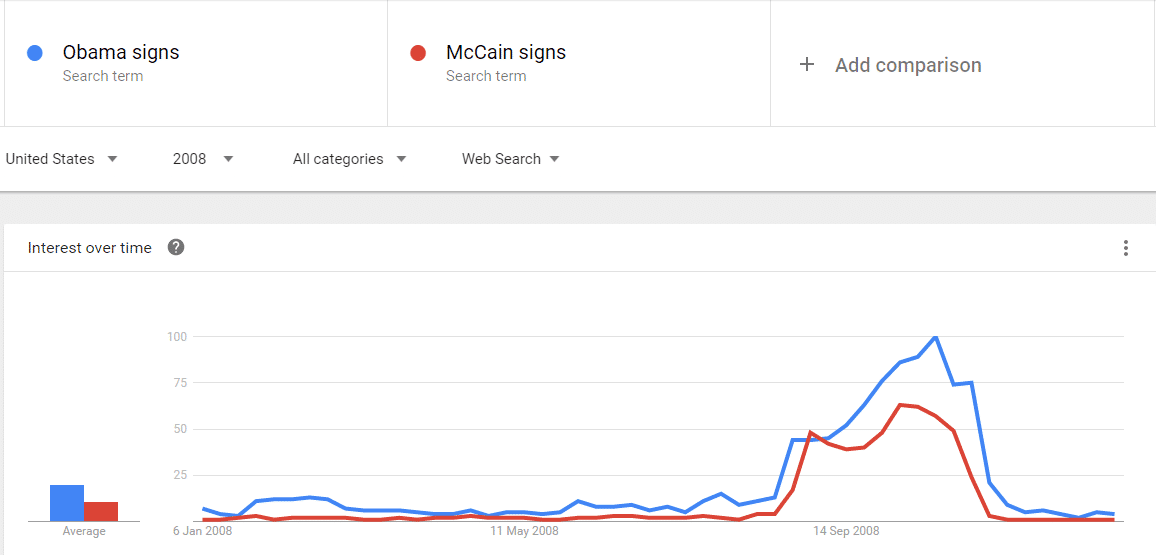The image size is (1156, 555).
Task: Edit the Obama signs search term
Action: pyautogui.click(x=121, y=52)
